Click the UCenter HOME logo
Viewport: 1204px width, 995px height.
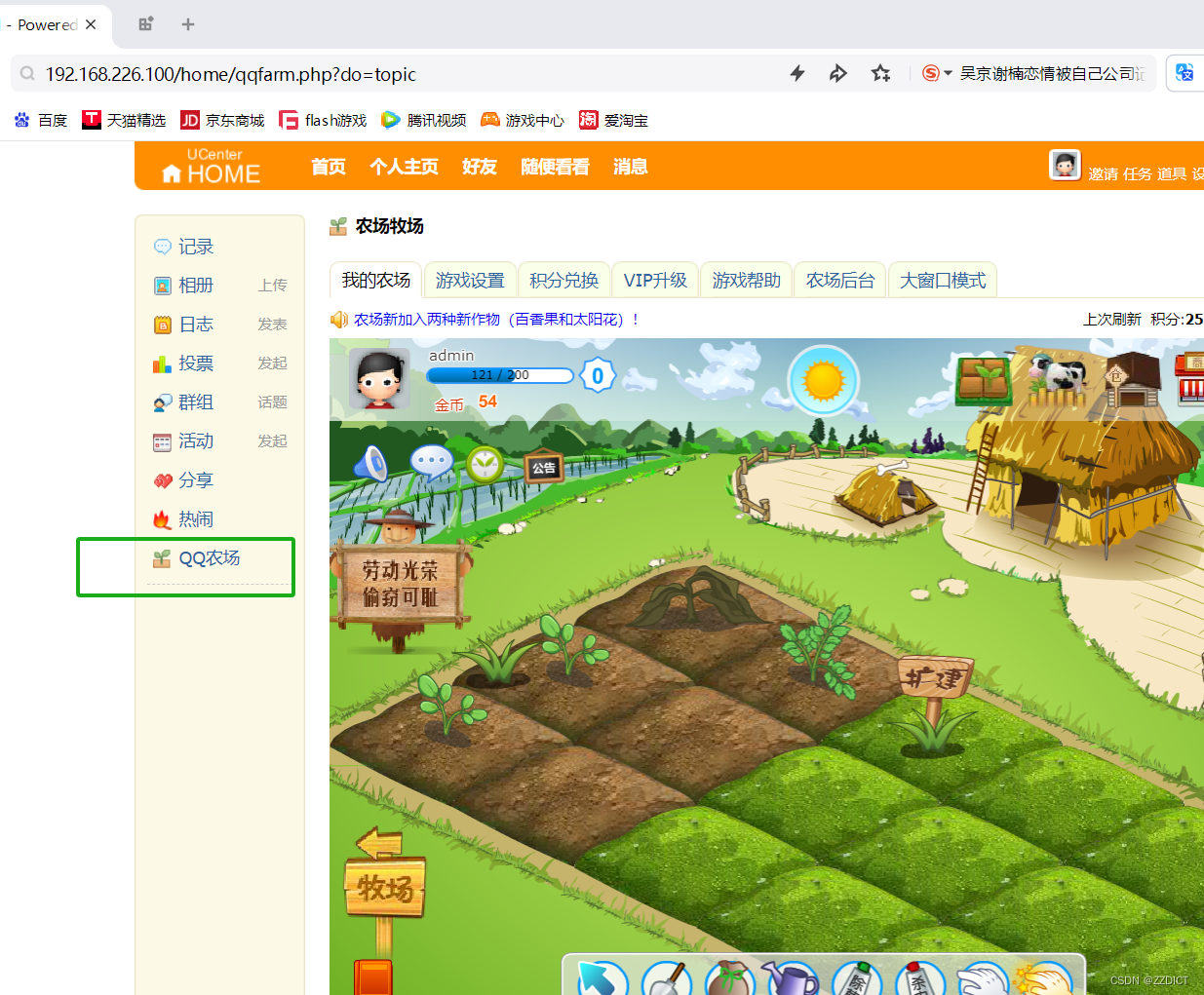[212, 167]
